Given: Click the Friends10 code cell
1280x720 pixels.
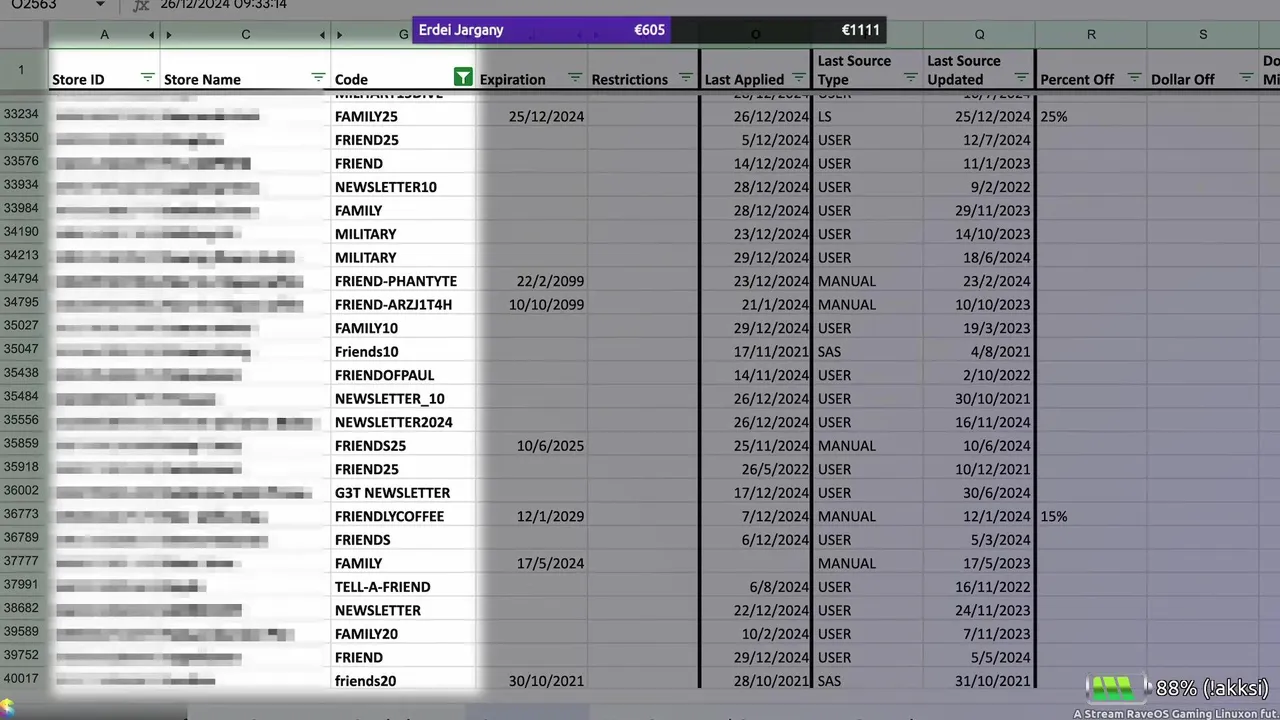Looking at the screenshot, I should [403, 351].
